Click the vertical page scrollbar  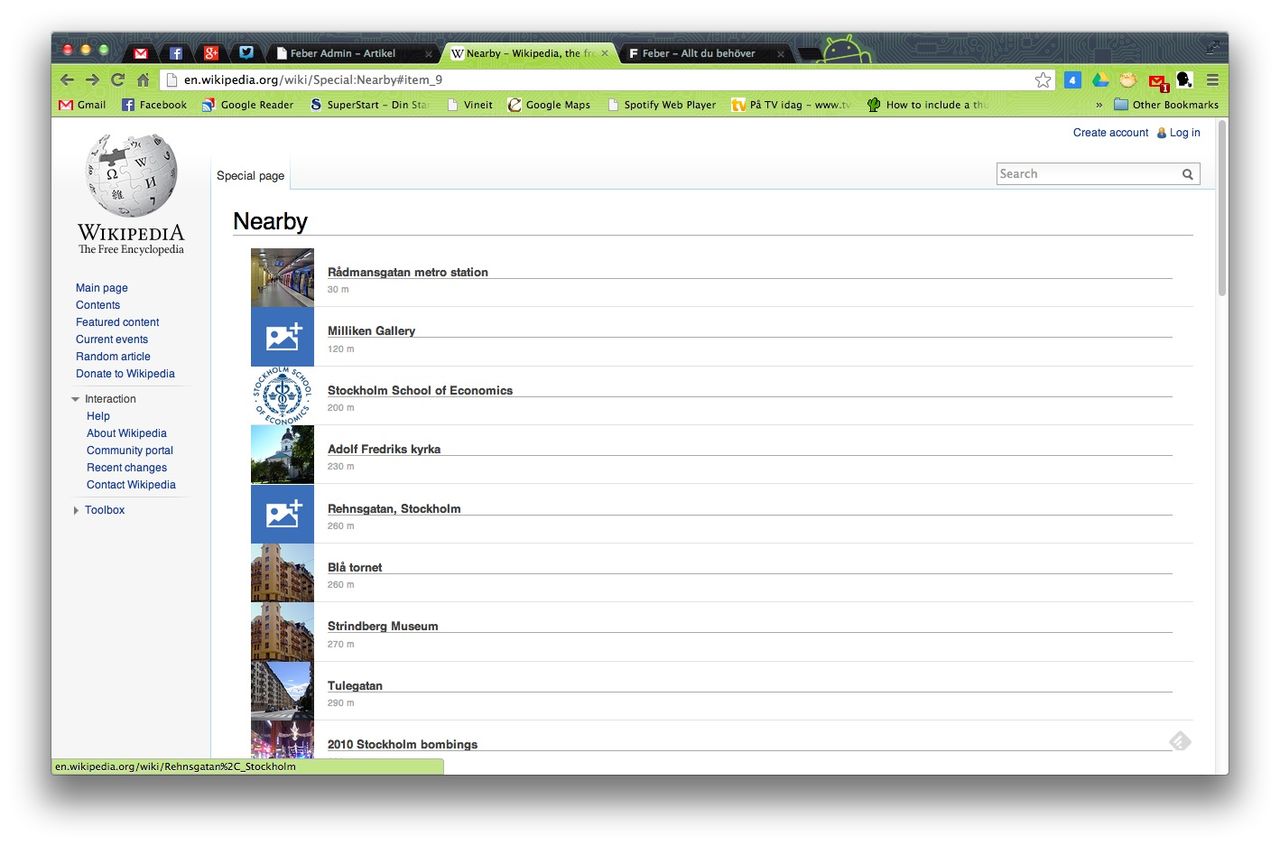(1221, 208)
